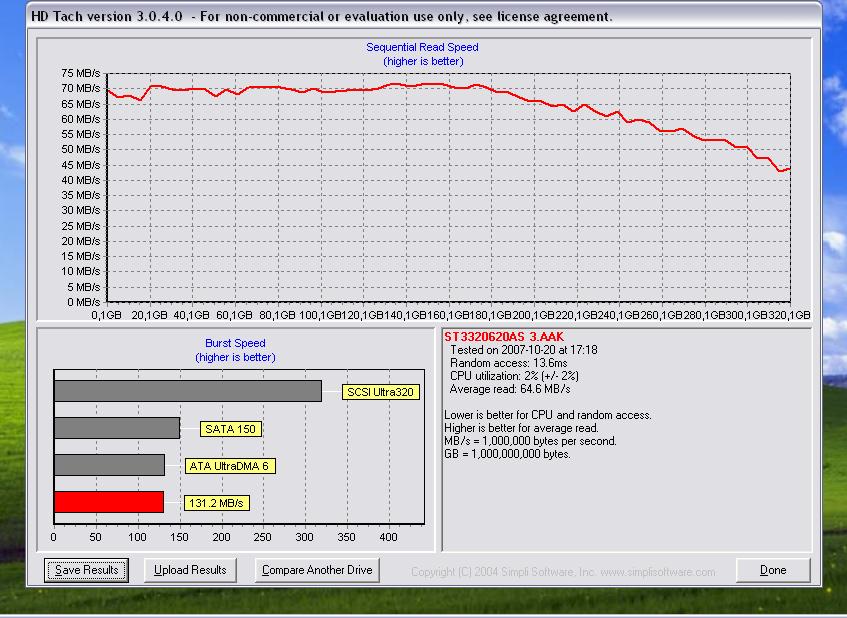Viewport: 847px width, 618px height.
Task: Click the ATA UltraDMA 6 yellow label
Action: coord(230,466)
